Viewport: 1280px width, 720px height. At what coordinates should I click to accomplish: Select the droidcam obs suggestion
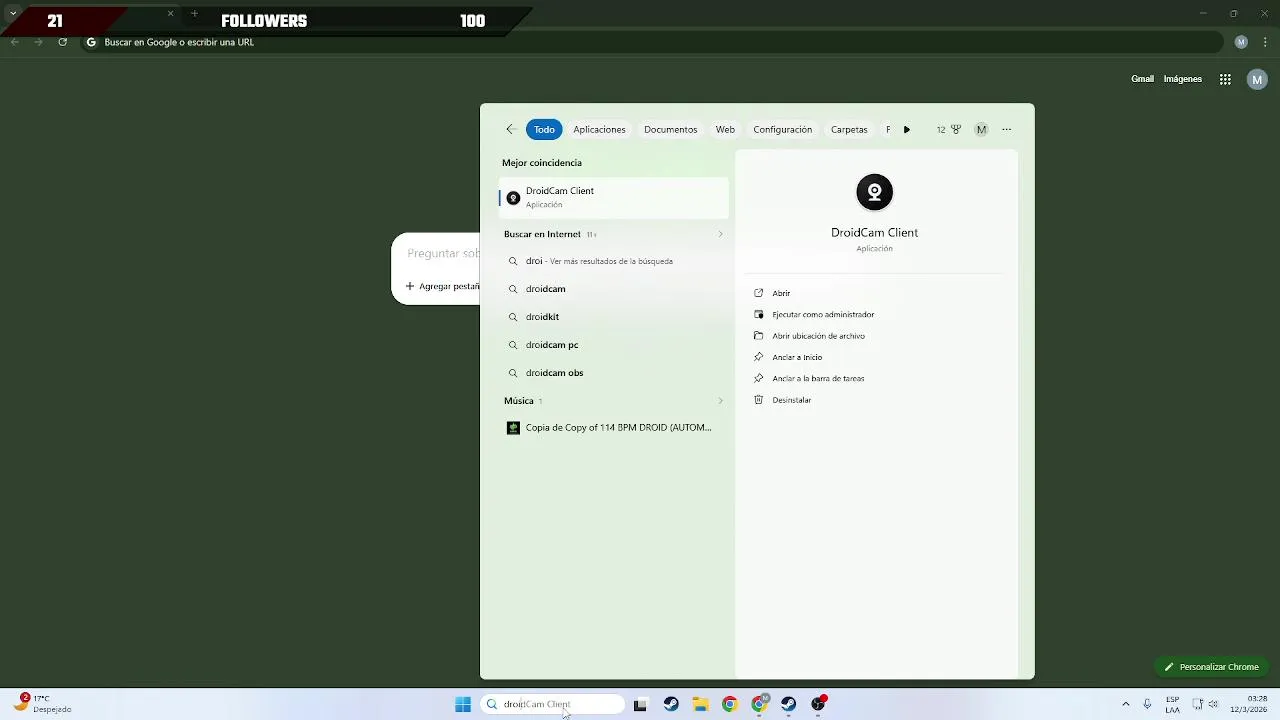pyautogui.click(x=614, y=373)
